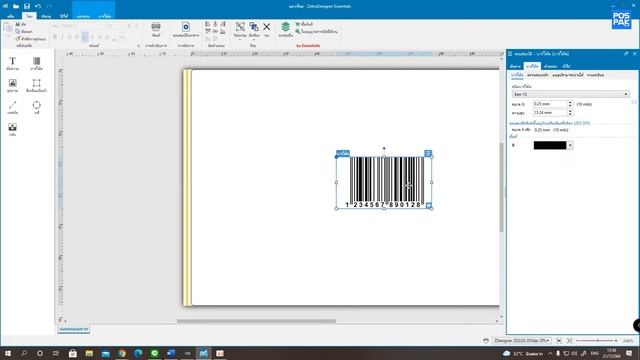Click the fit-to-window zoom icon in status bar
Viewport: 640px width, 360px height.
click(570, 340)
